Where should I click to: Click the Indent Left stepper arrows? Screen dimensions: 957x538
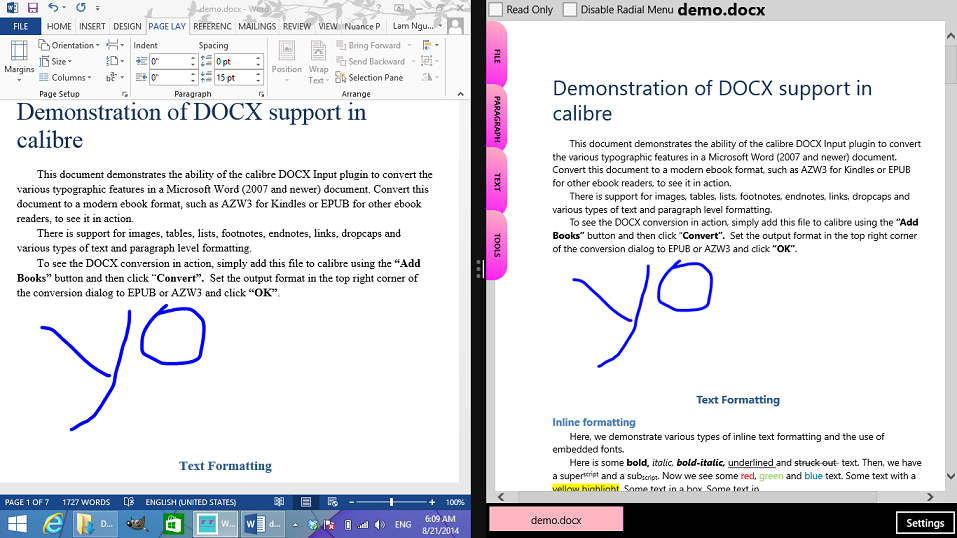[193, 61]
